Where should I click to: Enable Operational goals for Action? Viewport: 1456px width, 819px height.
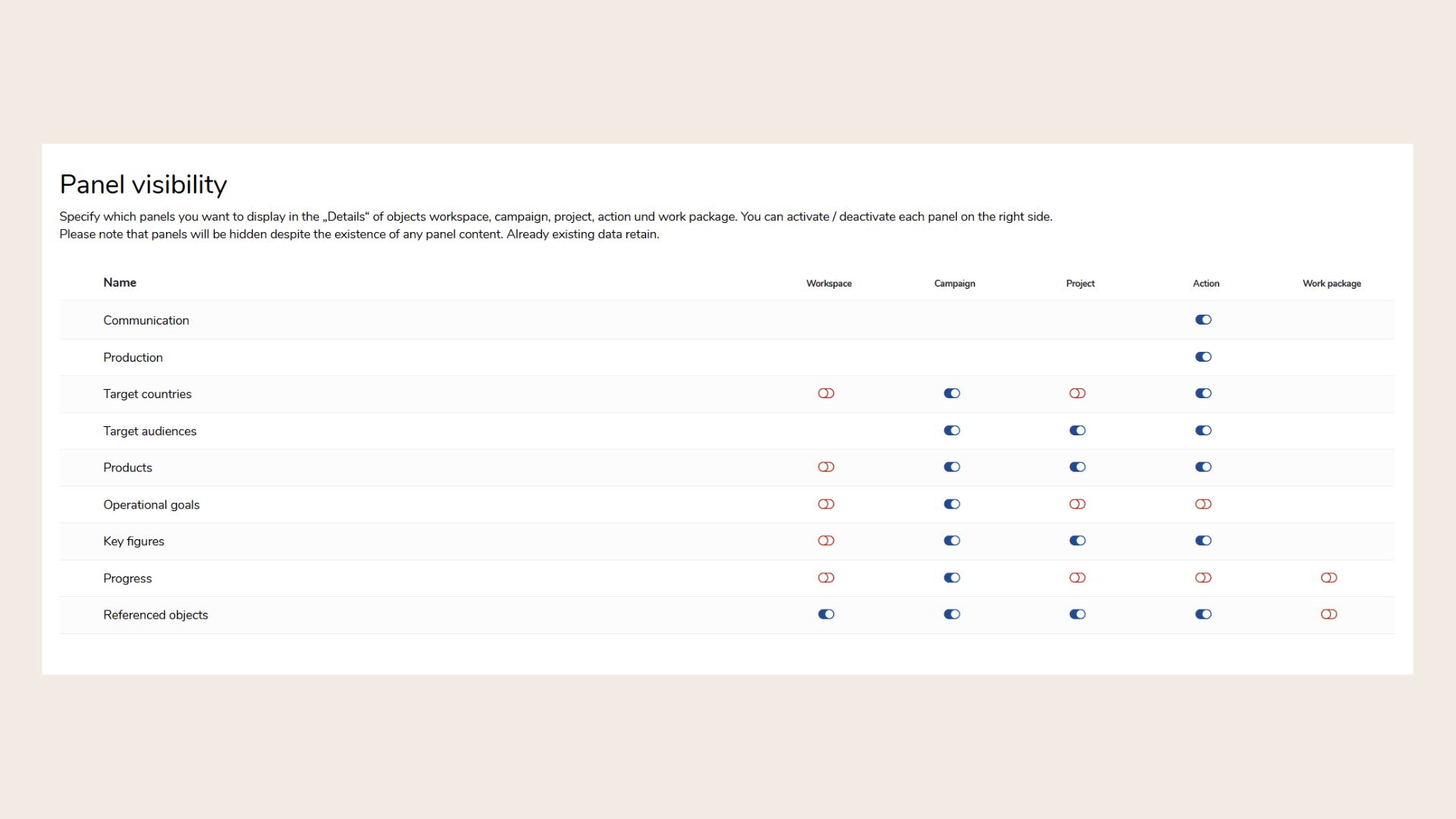click(x=1203, y=504)
